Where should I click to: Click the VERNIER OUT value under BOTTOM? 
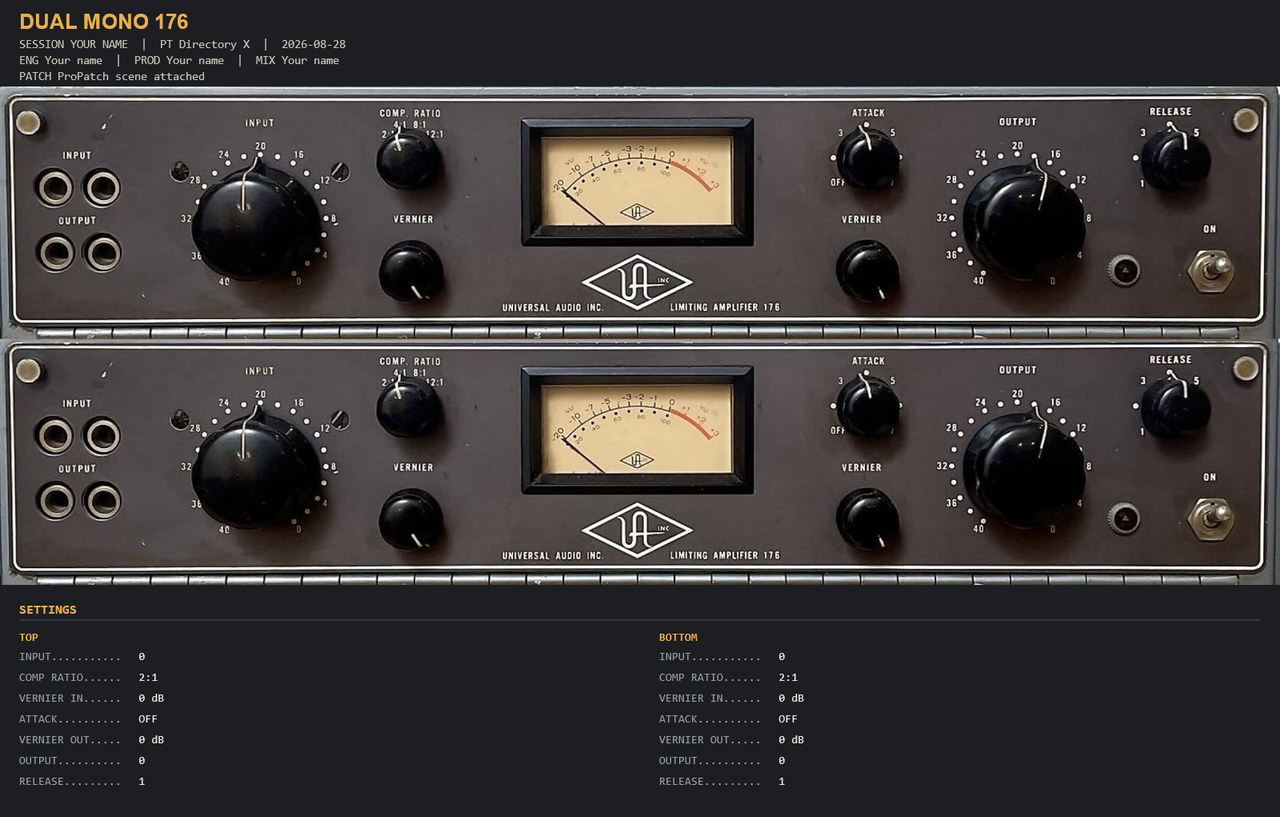[x=791, y=740]
